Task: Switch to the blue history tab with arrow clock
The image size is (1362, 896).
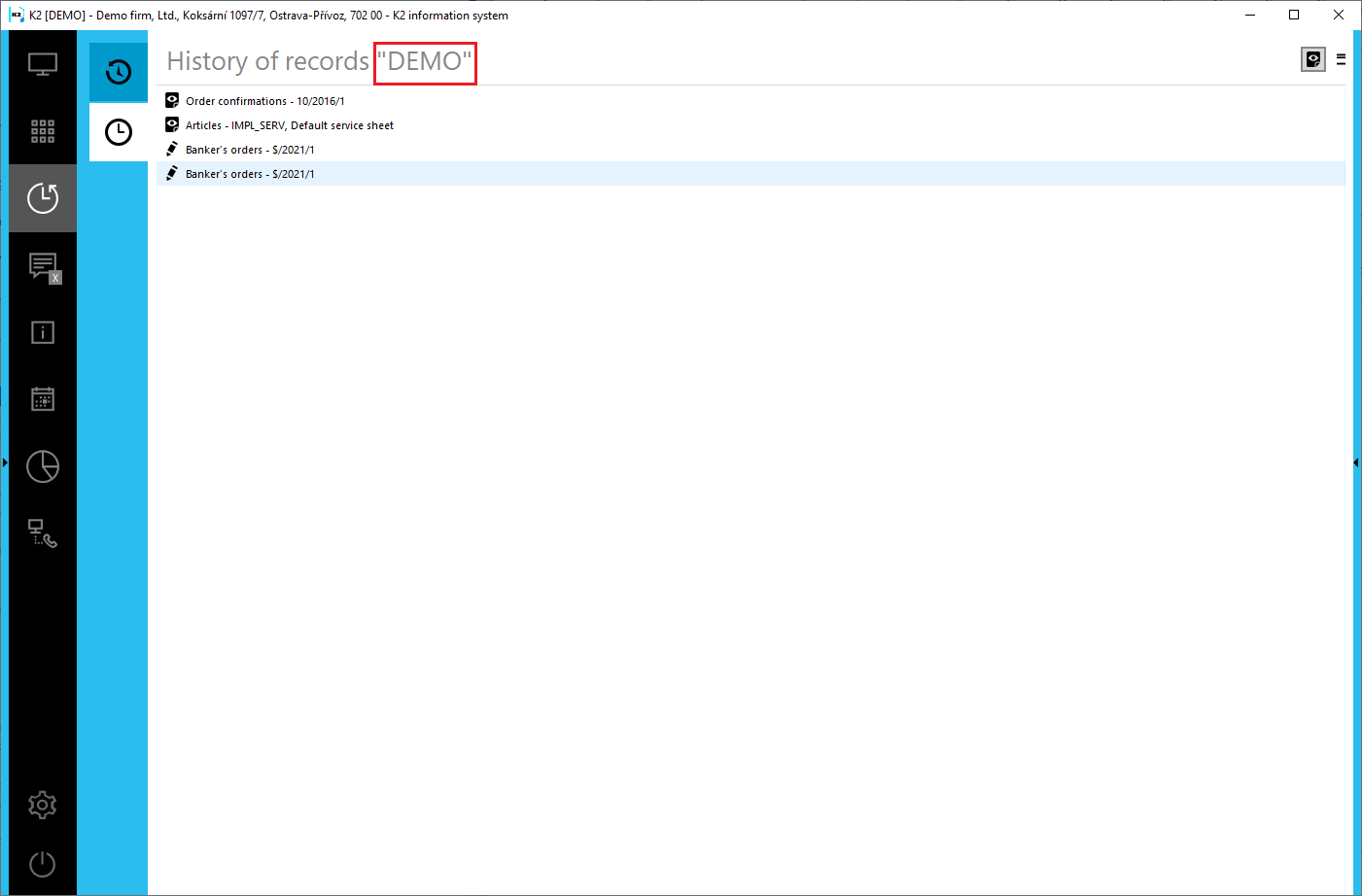Action: pos(119,72)
